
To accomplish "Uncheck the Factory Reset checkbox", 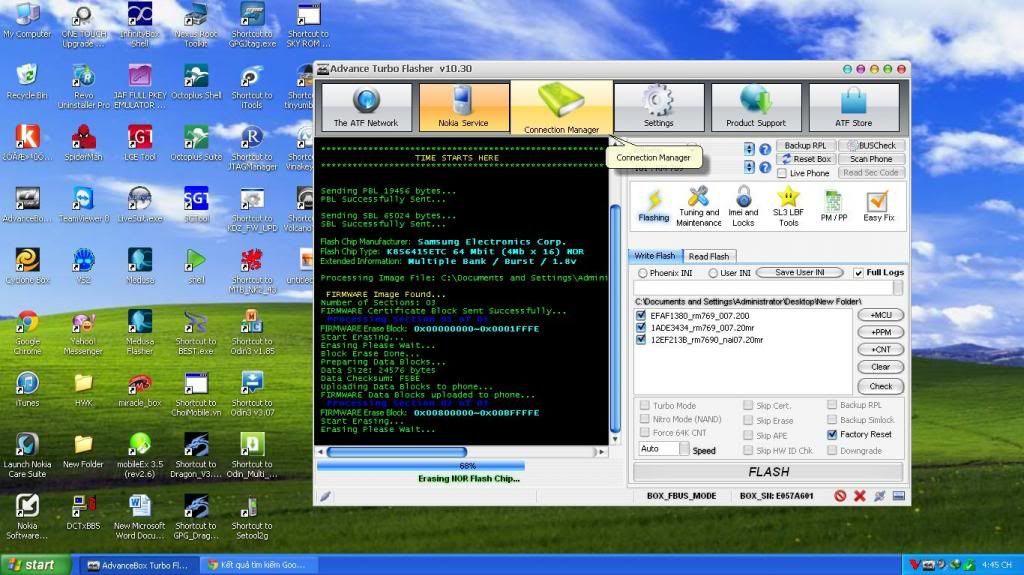I will pos(832,435).
